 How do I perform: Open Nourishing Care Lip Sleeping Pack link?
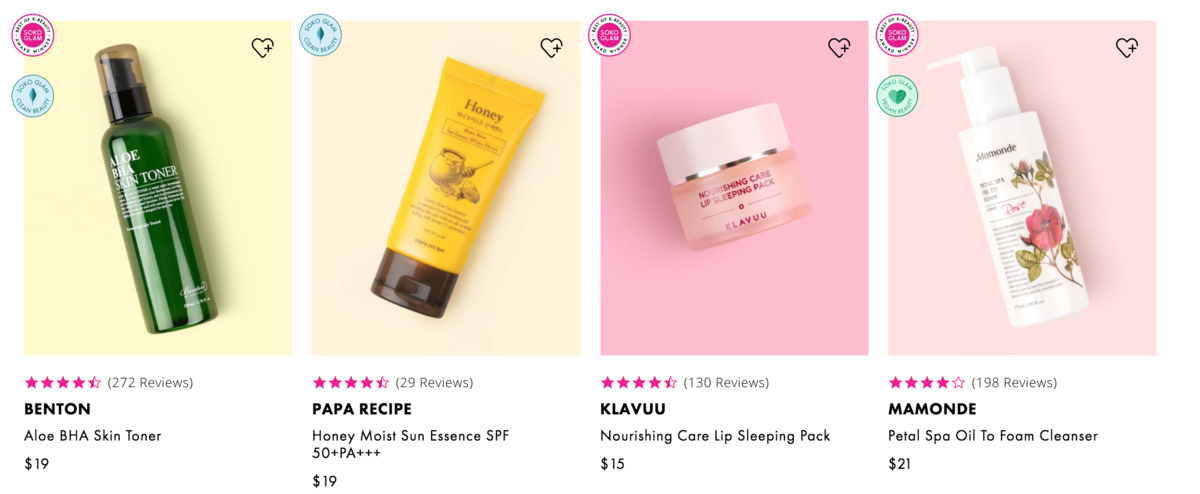(x=715, y=436)
